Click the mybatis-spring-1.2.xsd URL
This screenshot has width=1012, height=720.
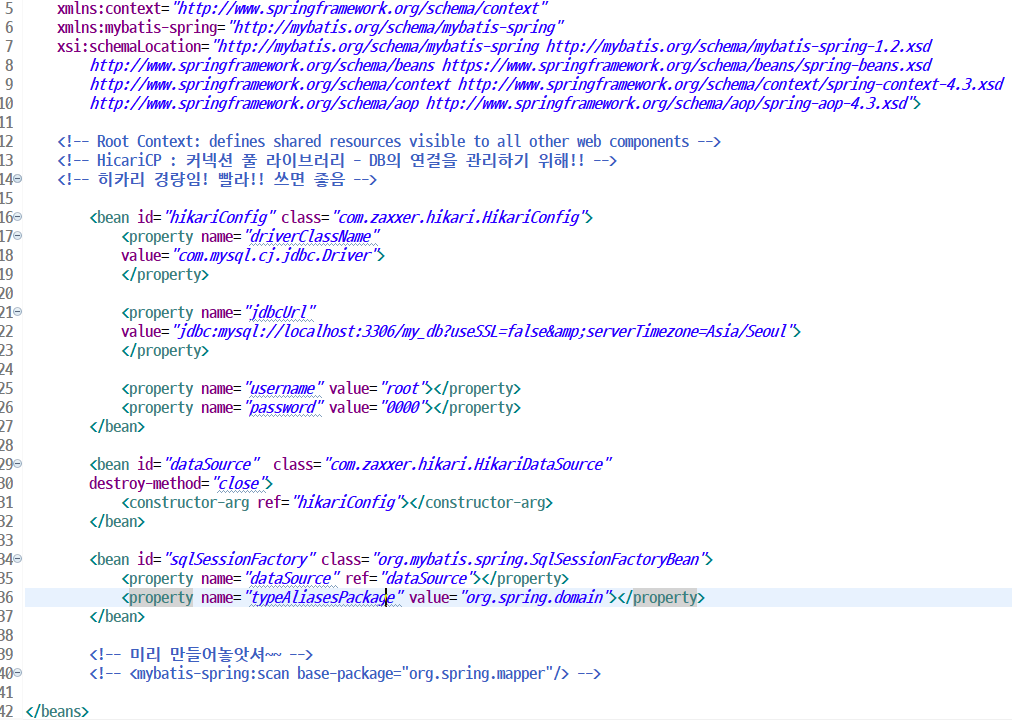tap(739, 46)
